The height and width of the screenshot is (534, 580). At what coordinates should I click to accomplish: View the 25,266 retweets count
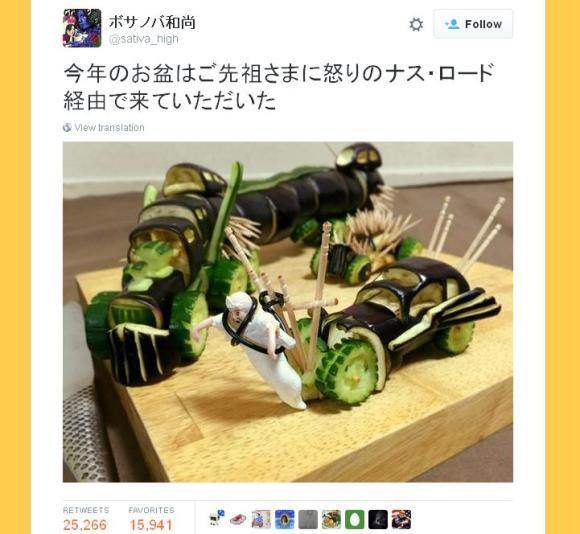[x=85, y=524]
